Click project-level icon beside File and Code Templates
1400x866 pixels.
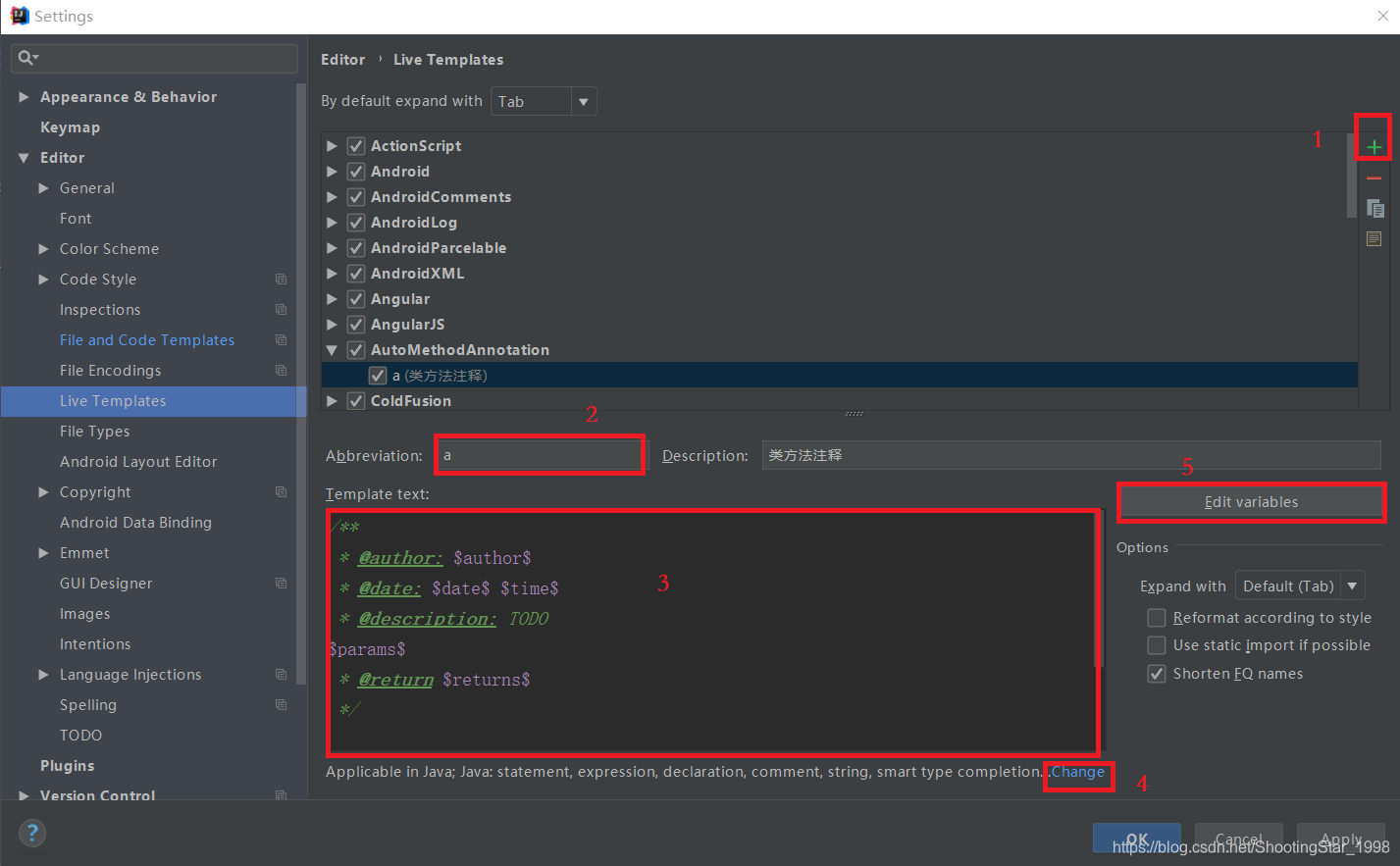click(282, 340)
